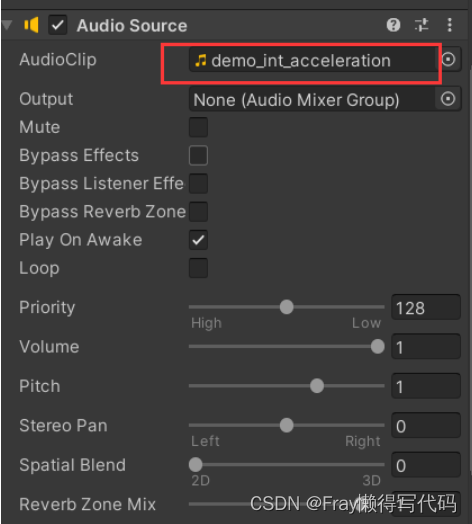Open the Audio Source three-dot options menu
Viewport: 472px width, 524px height.
click(450, 25)
